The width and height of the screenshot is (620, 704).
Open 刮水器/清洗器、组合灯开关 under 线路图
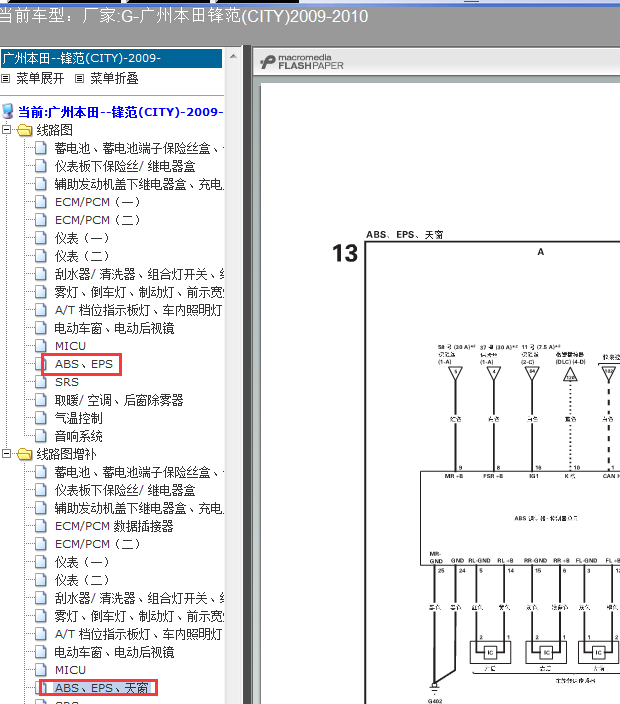tap(139, 274)
